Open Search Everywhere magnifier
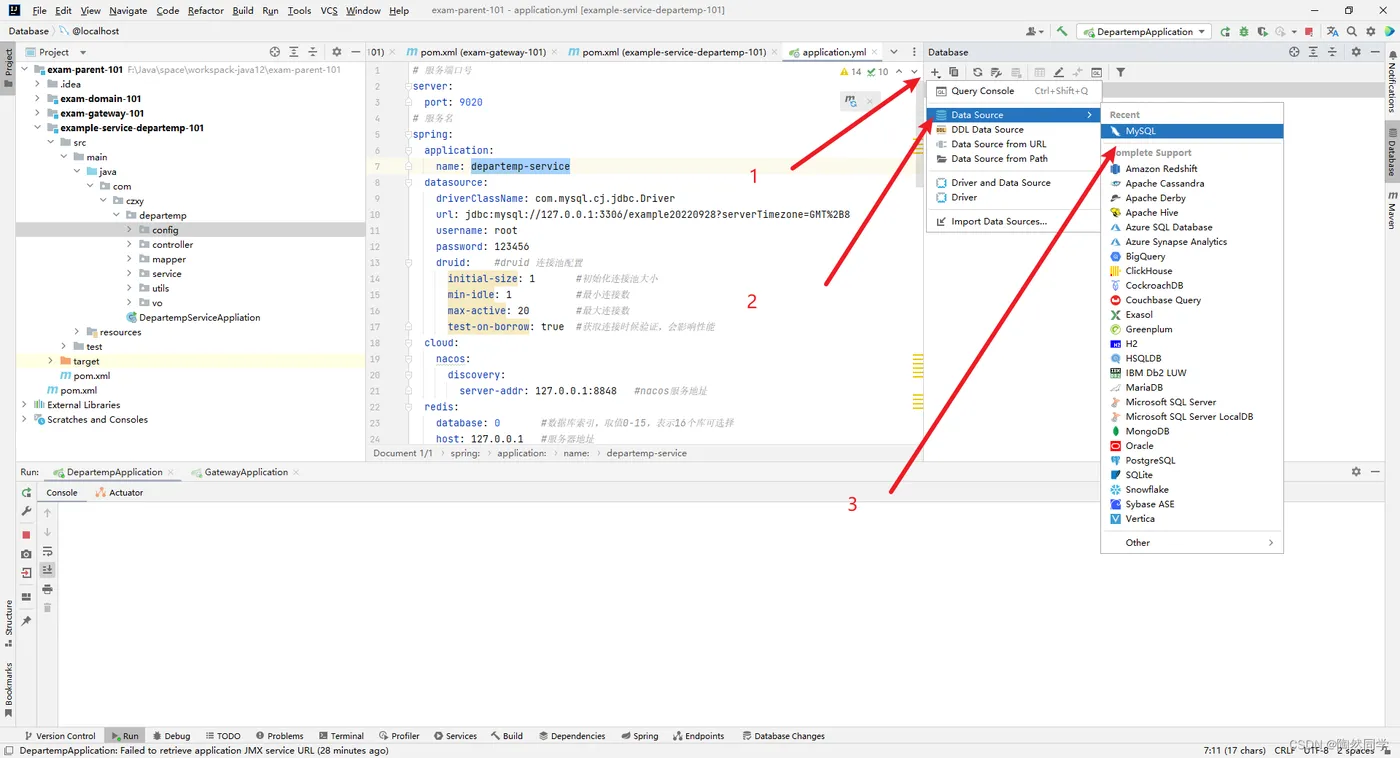Image resolution: width=1400 pixels, height=758 pixels. tap(1351, 32)
